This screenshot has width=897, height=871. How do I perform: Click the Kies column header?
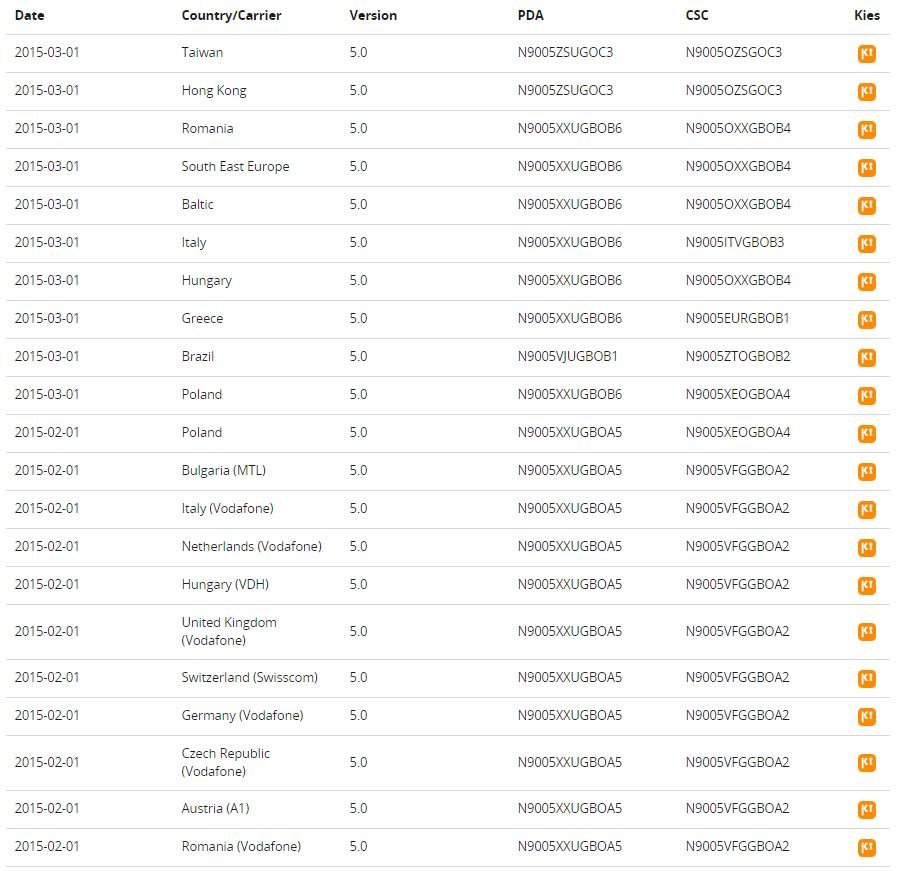pos(867,15)
